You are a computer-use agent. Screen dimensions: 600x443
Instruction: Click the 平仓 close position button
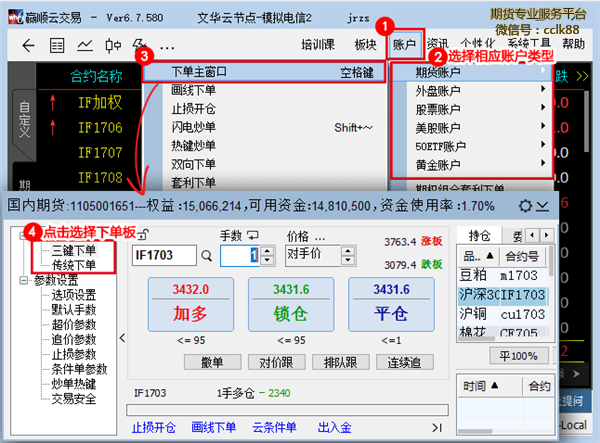(x=391, y=304)
